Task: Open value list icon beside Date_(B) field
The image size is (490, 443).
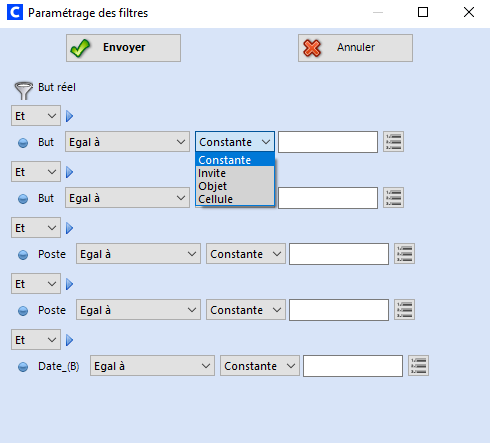Action: 418,366
